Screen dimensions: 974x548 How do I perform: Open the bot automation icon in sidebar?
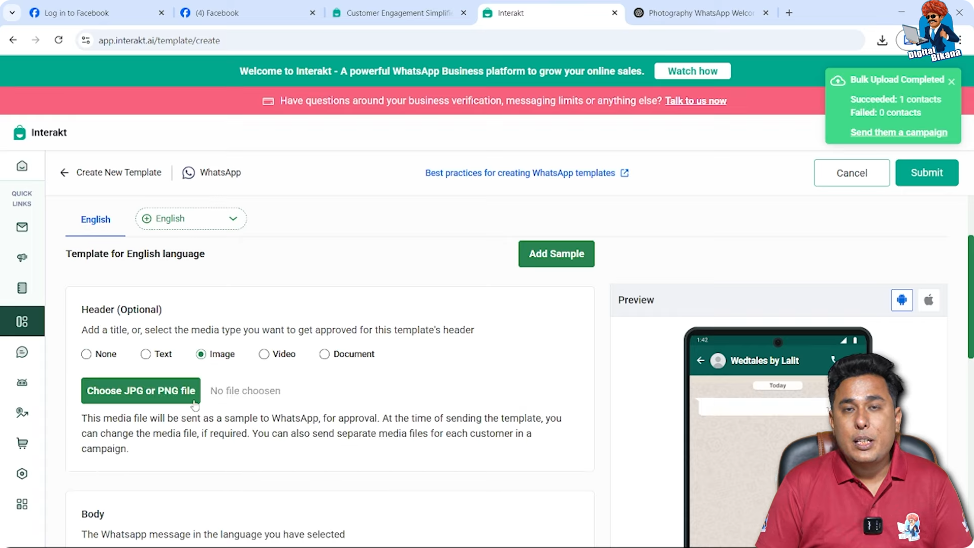22,383
